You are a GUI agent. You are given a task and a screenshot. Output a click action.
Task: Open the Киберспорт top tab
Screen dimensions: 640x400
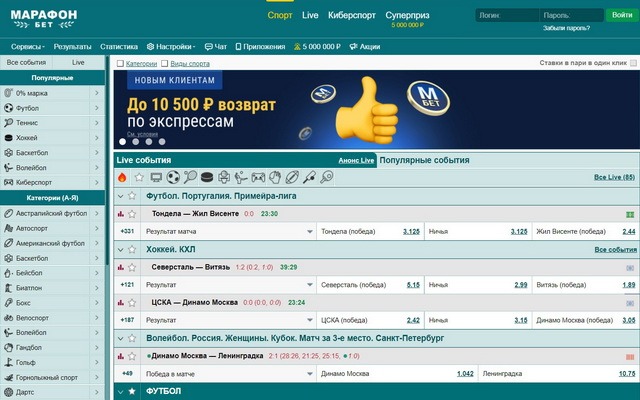(x=352, y=16)
